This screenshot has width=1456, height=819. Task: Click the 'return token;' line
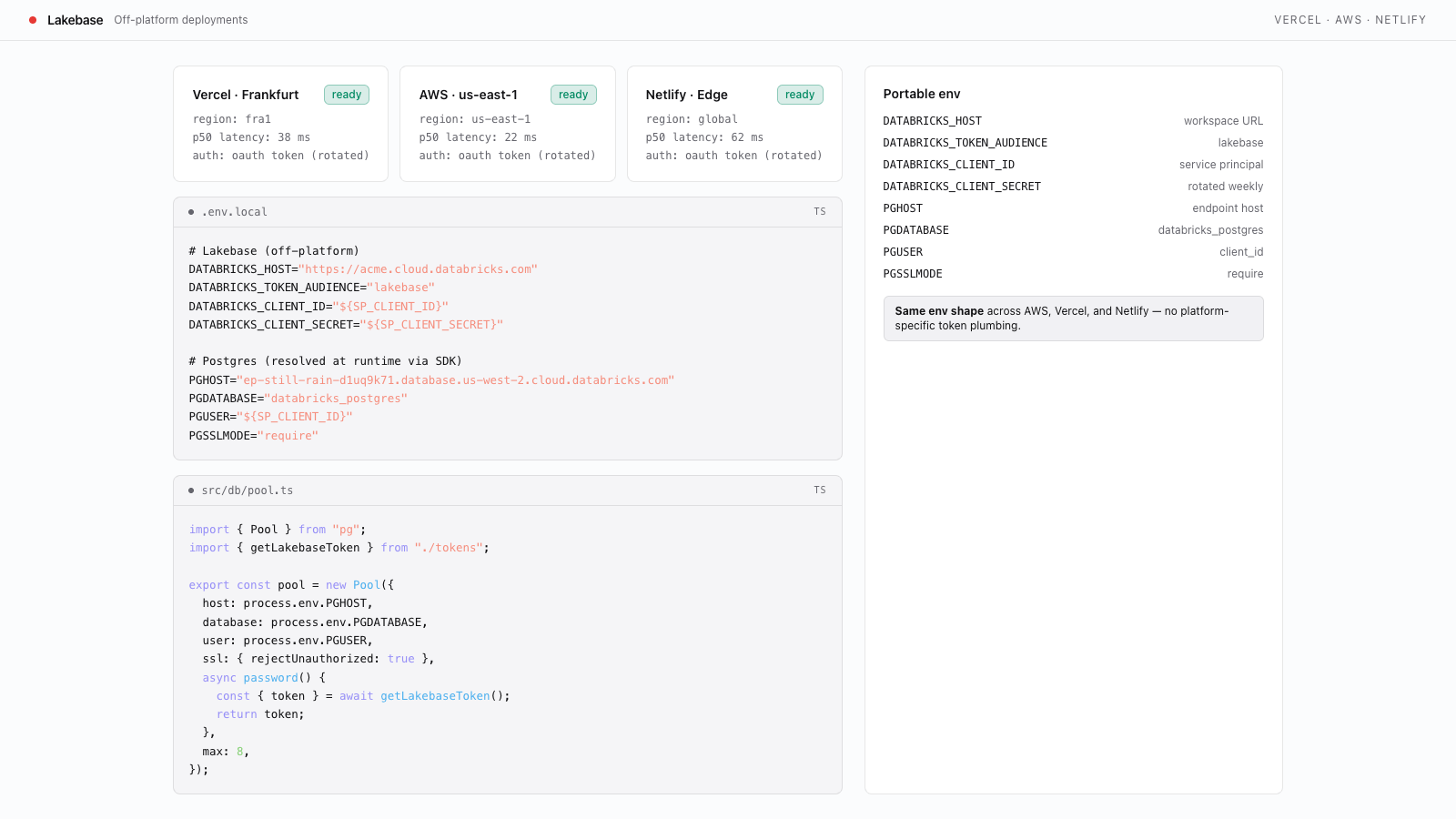pos(260,714)
